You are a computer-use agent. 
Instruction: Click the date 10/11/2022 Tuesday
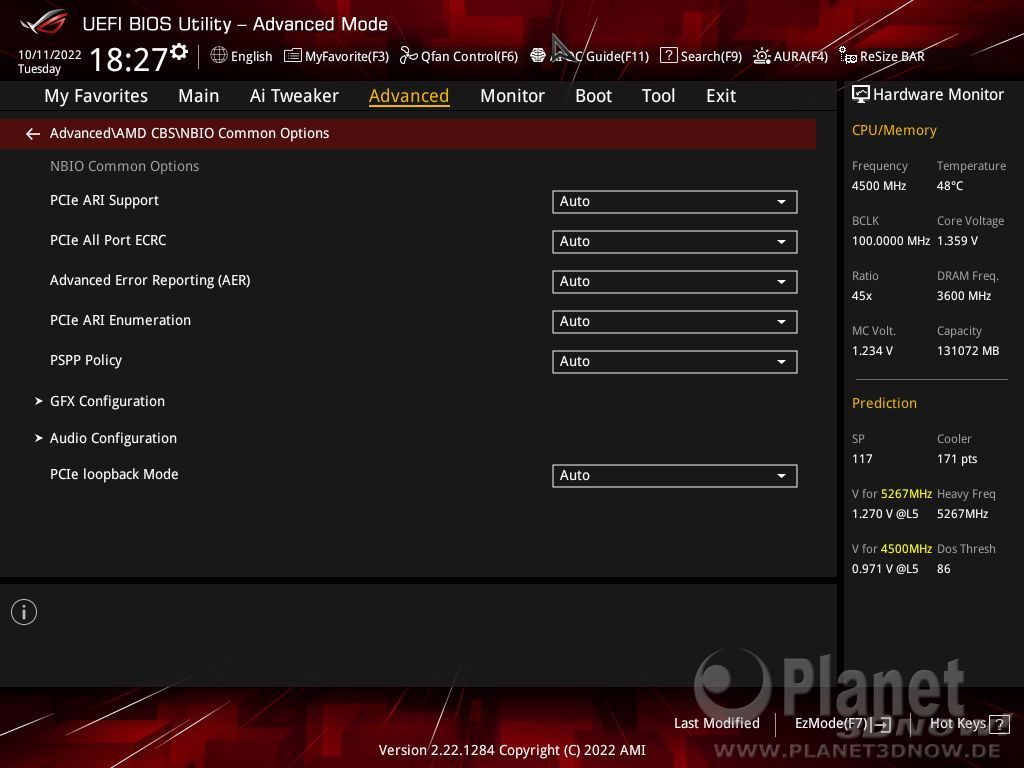click(x=50, y=61)
